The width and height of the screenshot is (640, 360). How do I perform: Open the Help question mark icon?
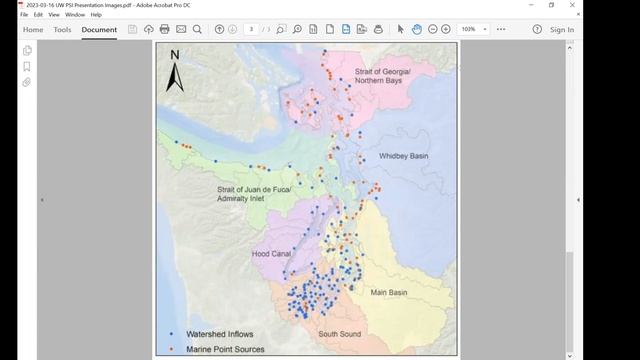(537, 29)
